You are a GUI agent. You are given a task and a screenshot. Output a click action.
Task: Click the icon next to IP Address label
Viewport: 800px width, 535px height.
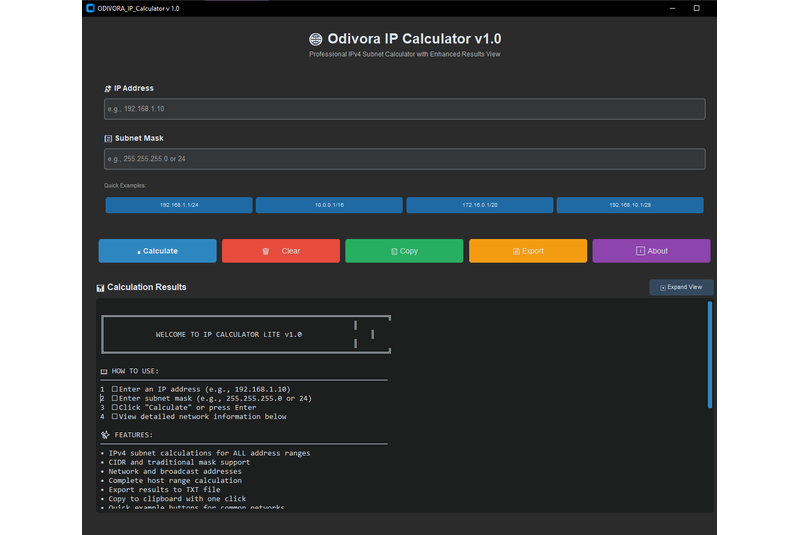click(x=108, y=89)
